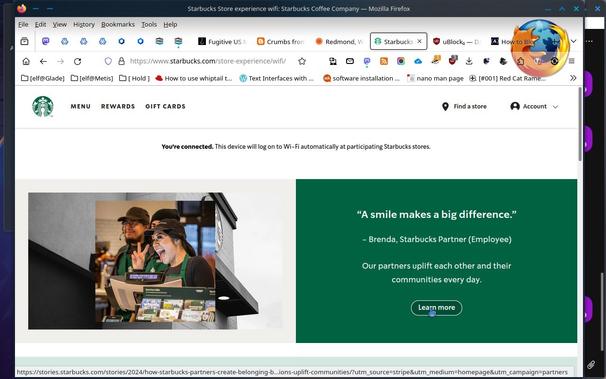Click the paperclip icon in background window
606x379 pixels.
[x=591, y=364]
